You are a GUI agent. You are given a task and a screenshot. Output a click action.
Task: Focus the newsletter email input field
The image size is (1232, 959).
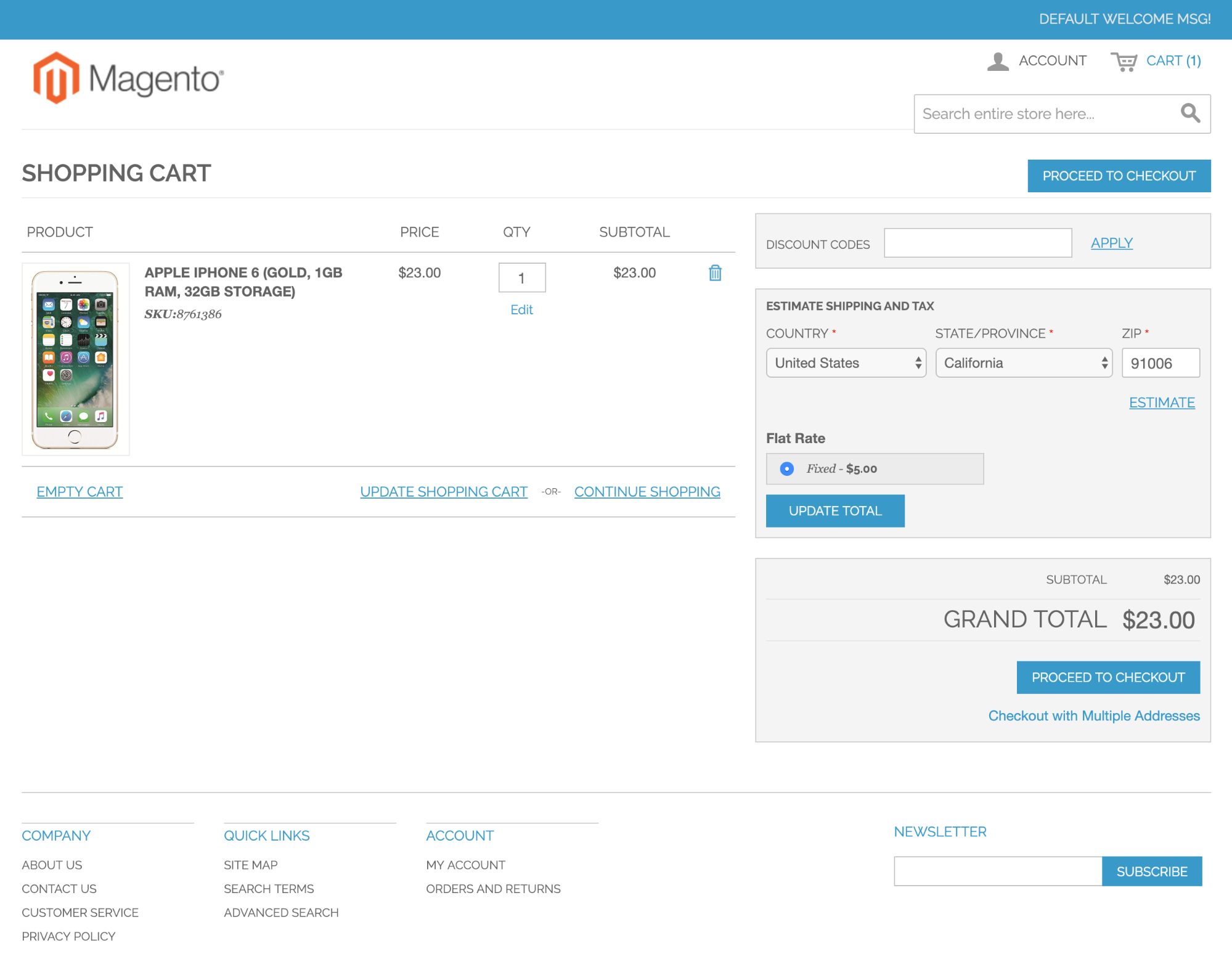pyautogui.click(x=998, y=871)
